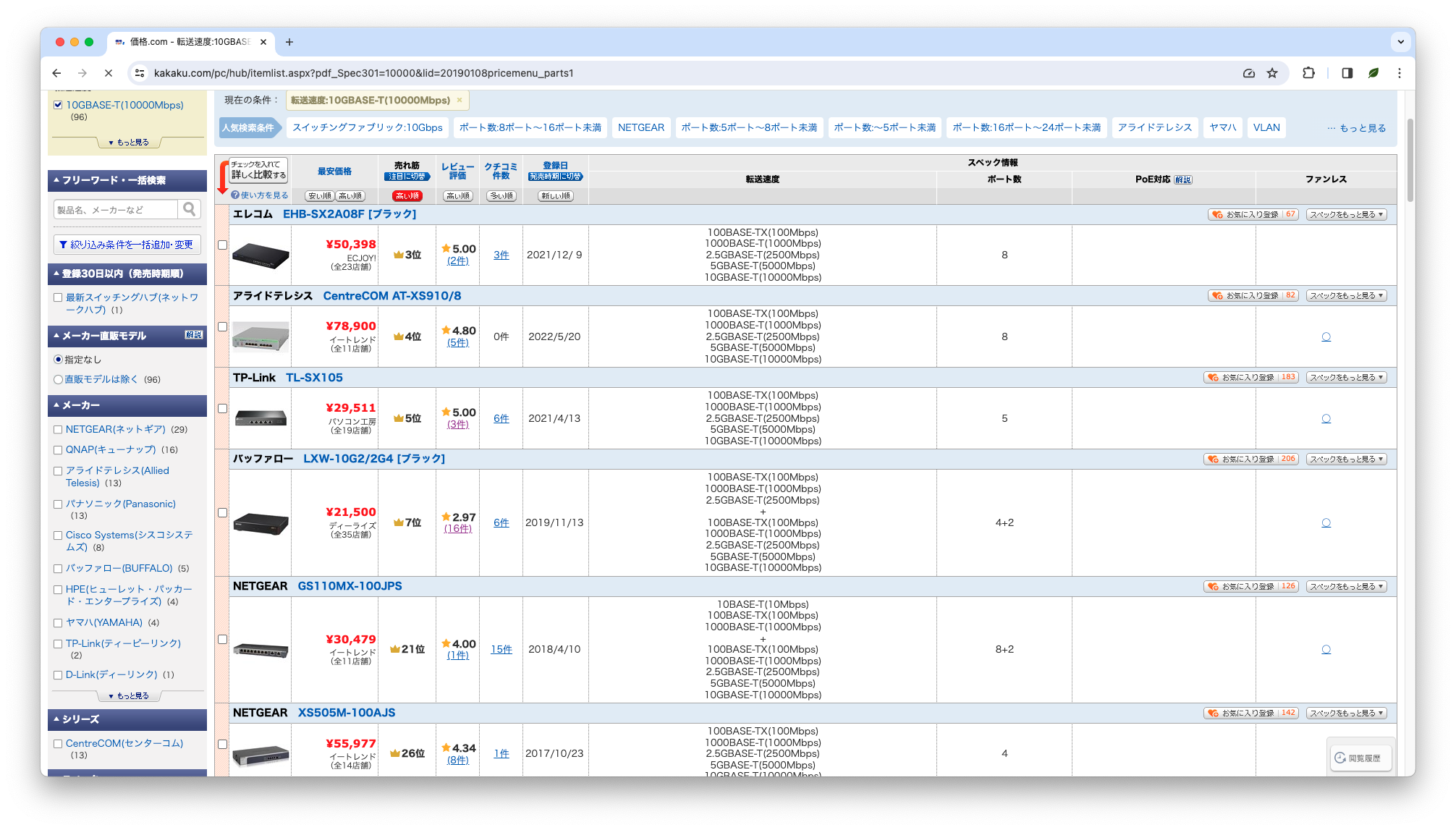This screenshot has width=1456, height=830.
Task: Open site information icon in address bar
Action: point(140,73)
